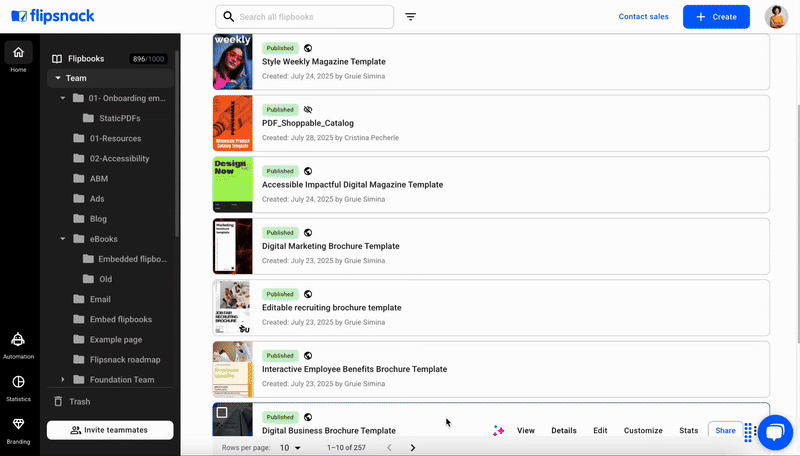Go to the Statistics section
The width and height of the screenshot is (800, 456).
(x=18, y=383)
